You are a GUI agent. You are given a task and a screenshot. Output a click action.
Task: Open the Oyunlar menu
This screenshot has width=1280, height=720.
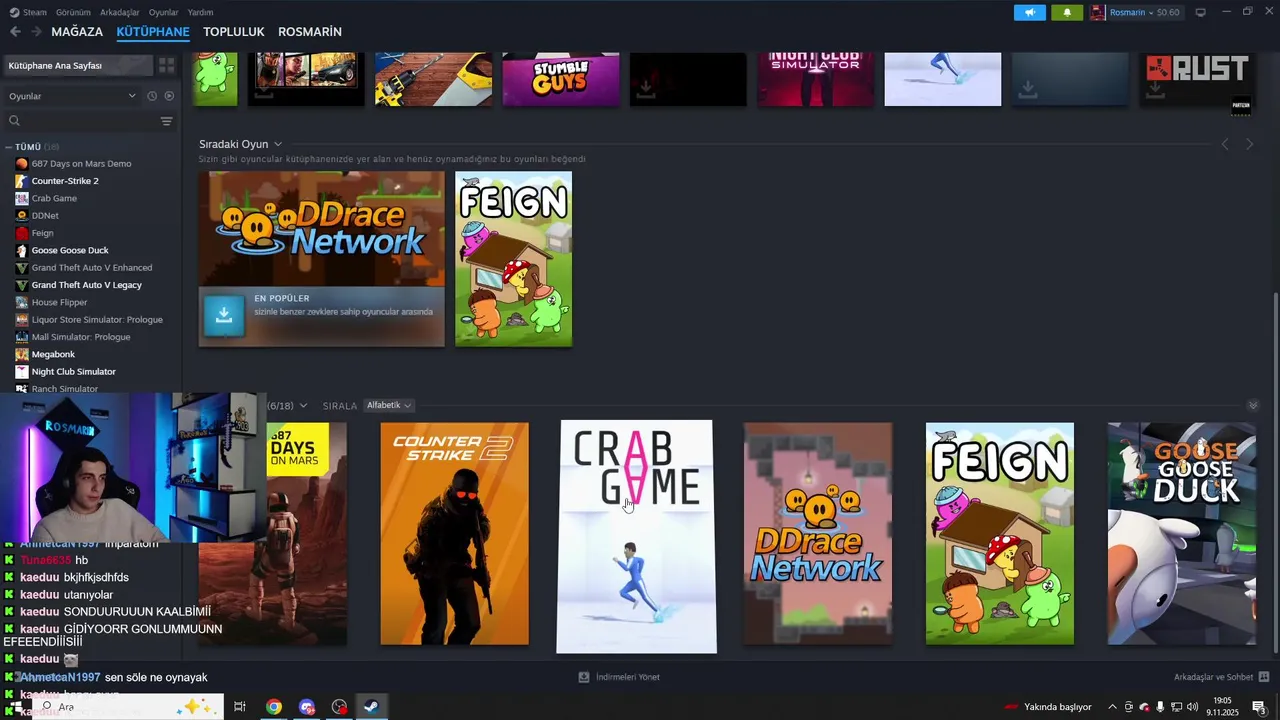coord(163,12)
